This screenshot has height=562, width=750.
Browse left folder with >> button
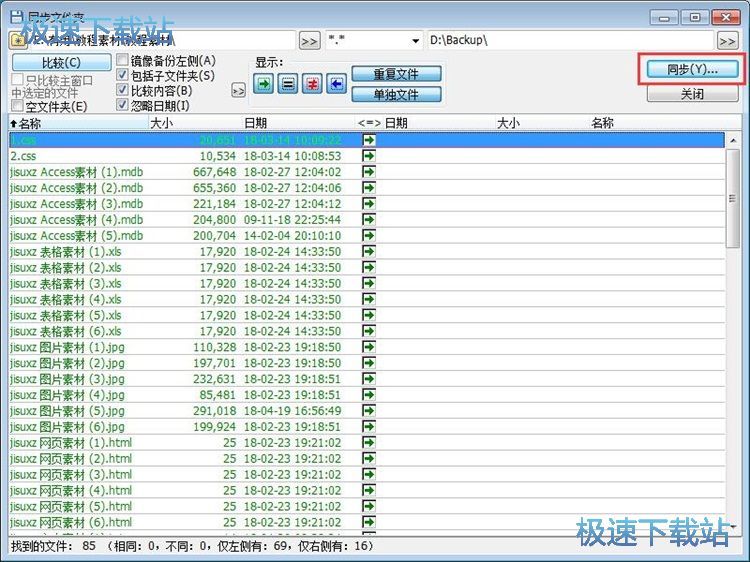(309, 41)
